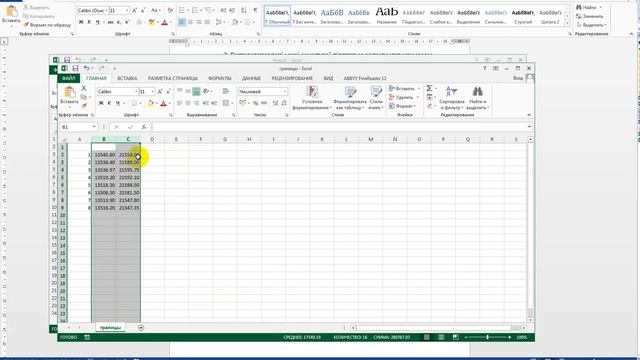Image resolution: width=640 pixels, height=360 pixels.
Task: Click inside the Excel formula bar input
Action: (339, 127)
